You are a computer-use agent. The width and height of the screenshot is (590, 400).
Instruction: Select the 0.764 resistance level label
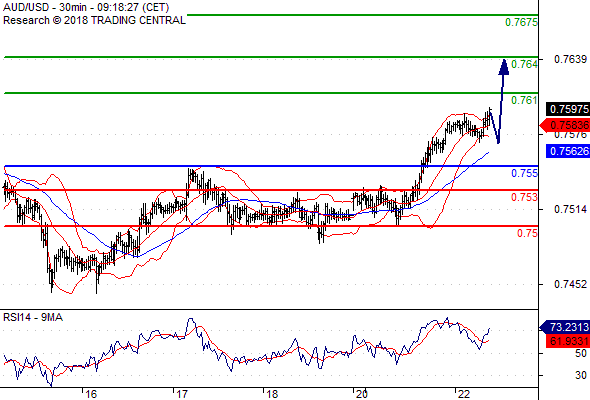(524, 64)
